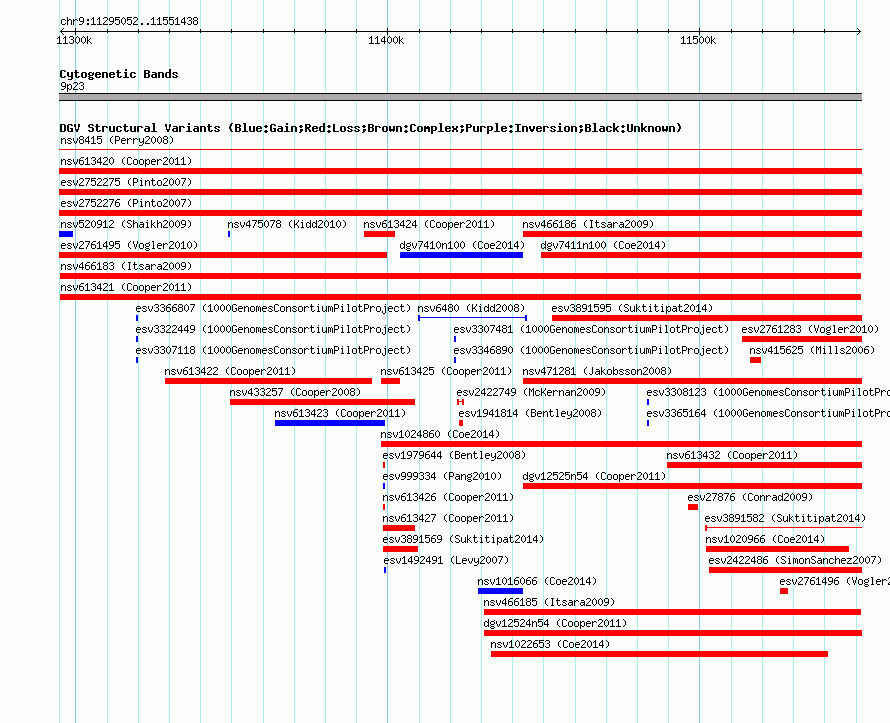Select the nsv433257 (Cooper2008) red bar
Image resolution: width=890 pixels, height=723 pixels.
point(322,402)
